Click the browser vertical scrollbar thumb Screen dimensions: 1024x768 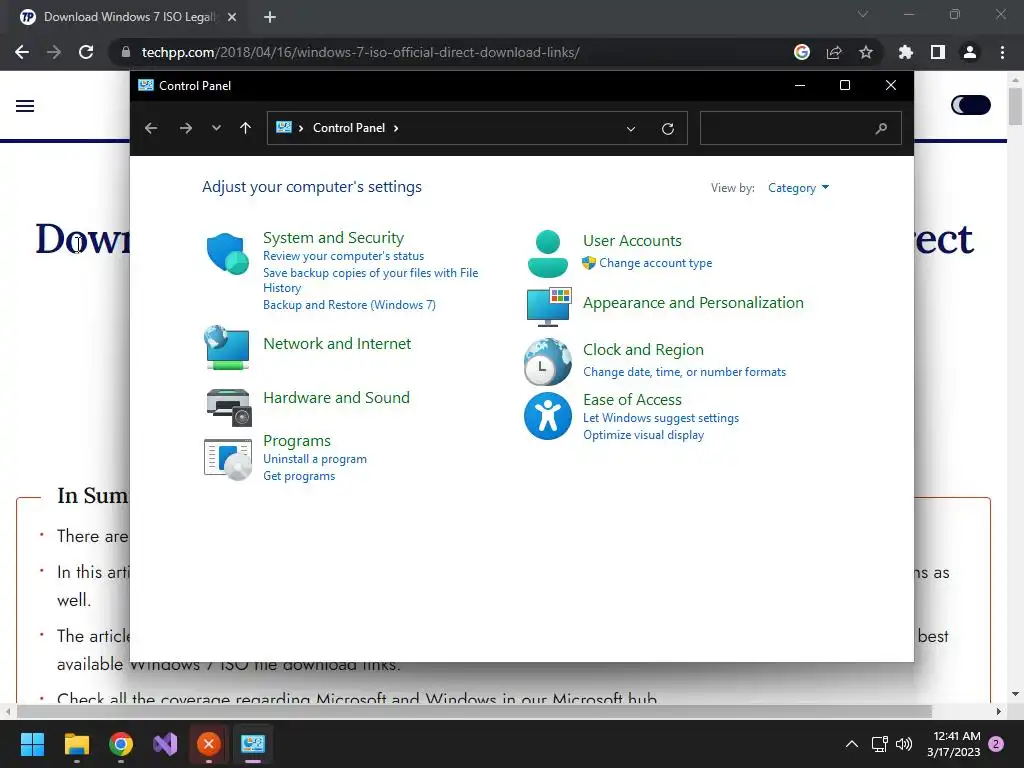click(x=1015, y=105)
